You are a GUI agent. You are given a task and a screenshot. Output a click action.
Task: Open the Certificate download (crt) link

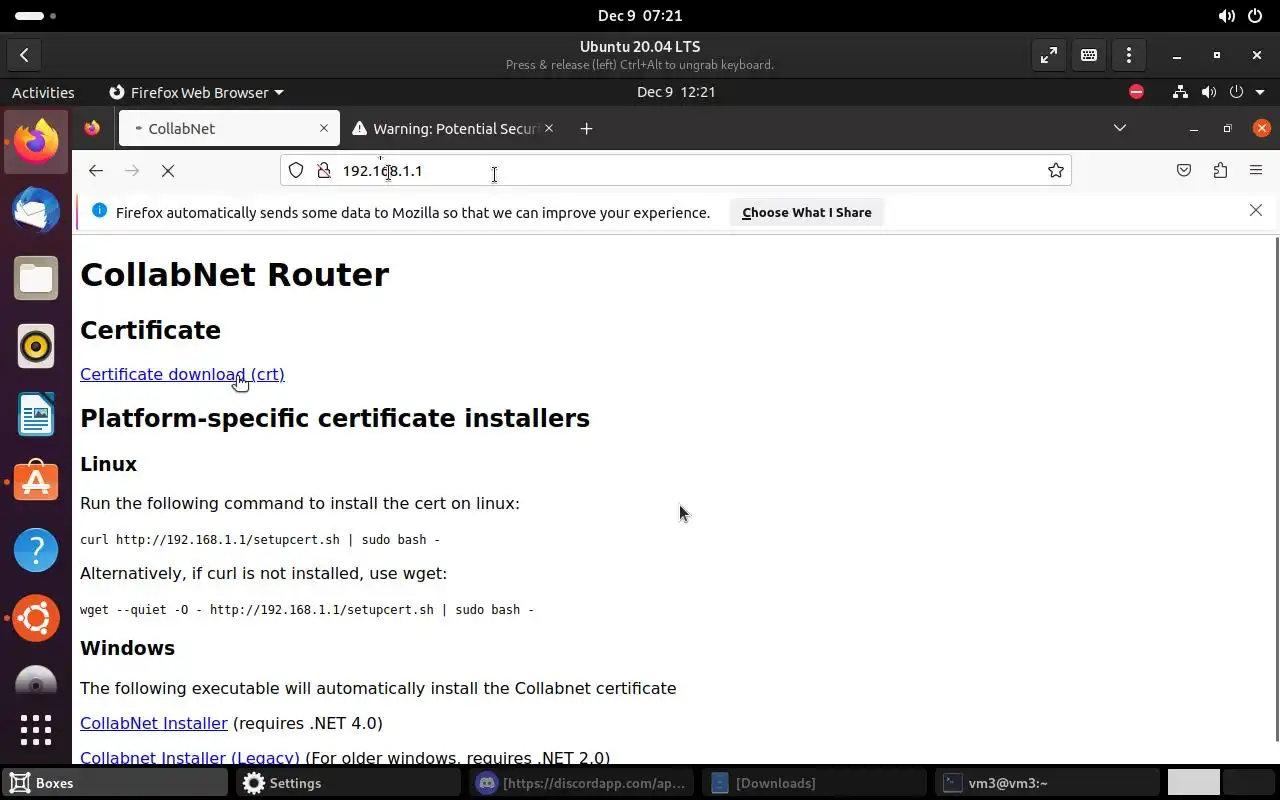182,374
